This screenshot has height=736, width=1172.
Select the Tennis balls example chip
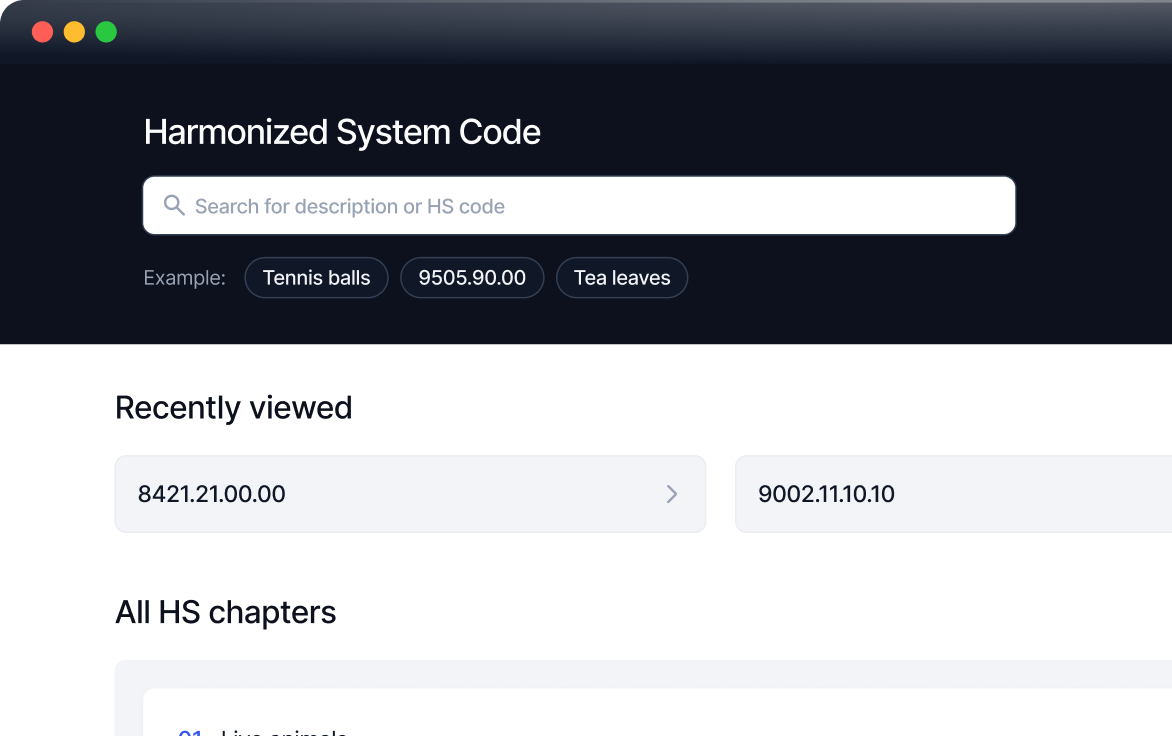316,278
